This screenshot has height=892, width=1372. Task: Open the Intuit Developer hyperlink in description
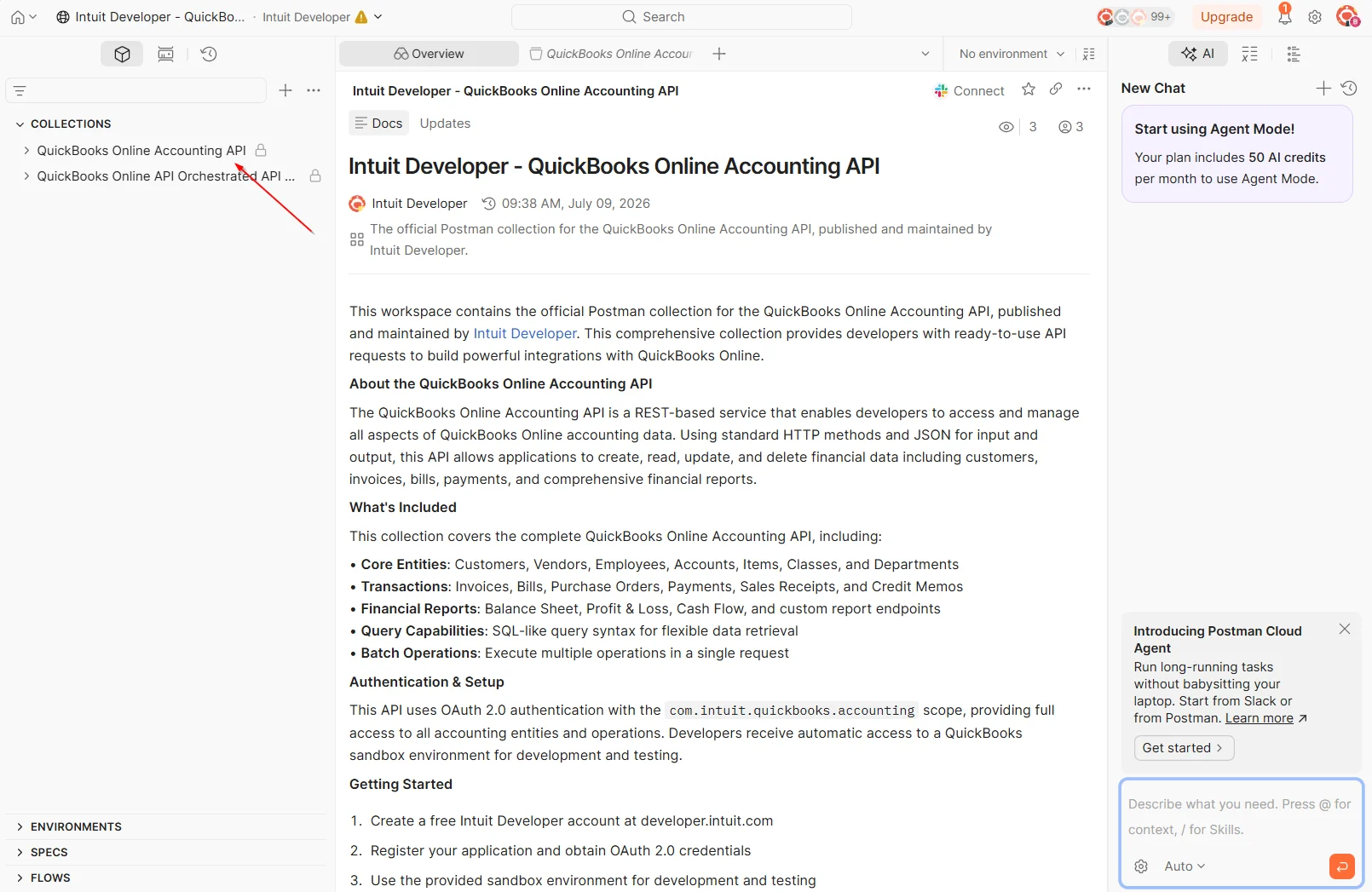pos(525,334)
